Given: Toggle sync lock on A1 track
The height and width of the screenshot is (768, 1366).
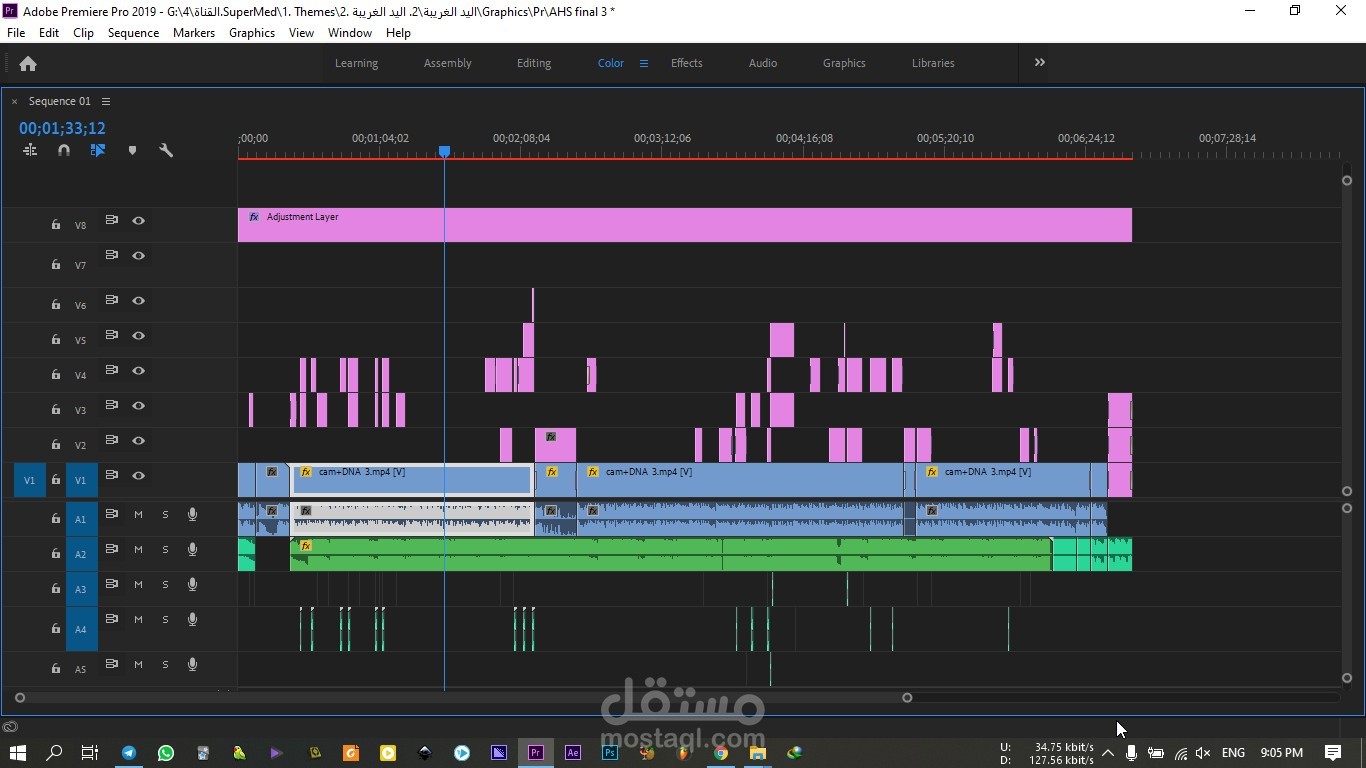Looking at the screenshot, I should click(x=112, y=515).
